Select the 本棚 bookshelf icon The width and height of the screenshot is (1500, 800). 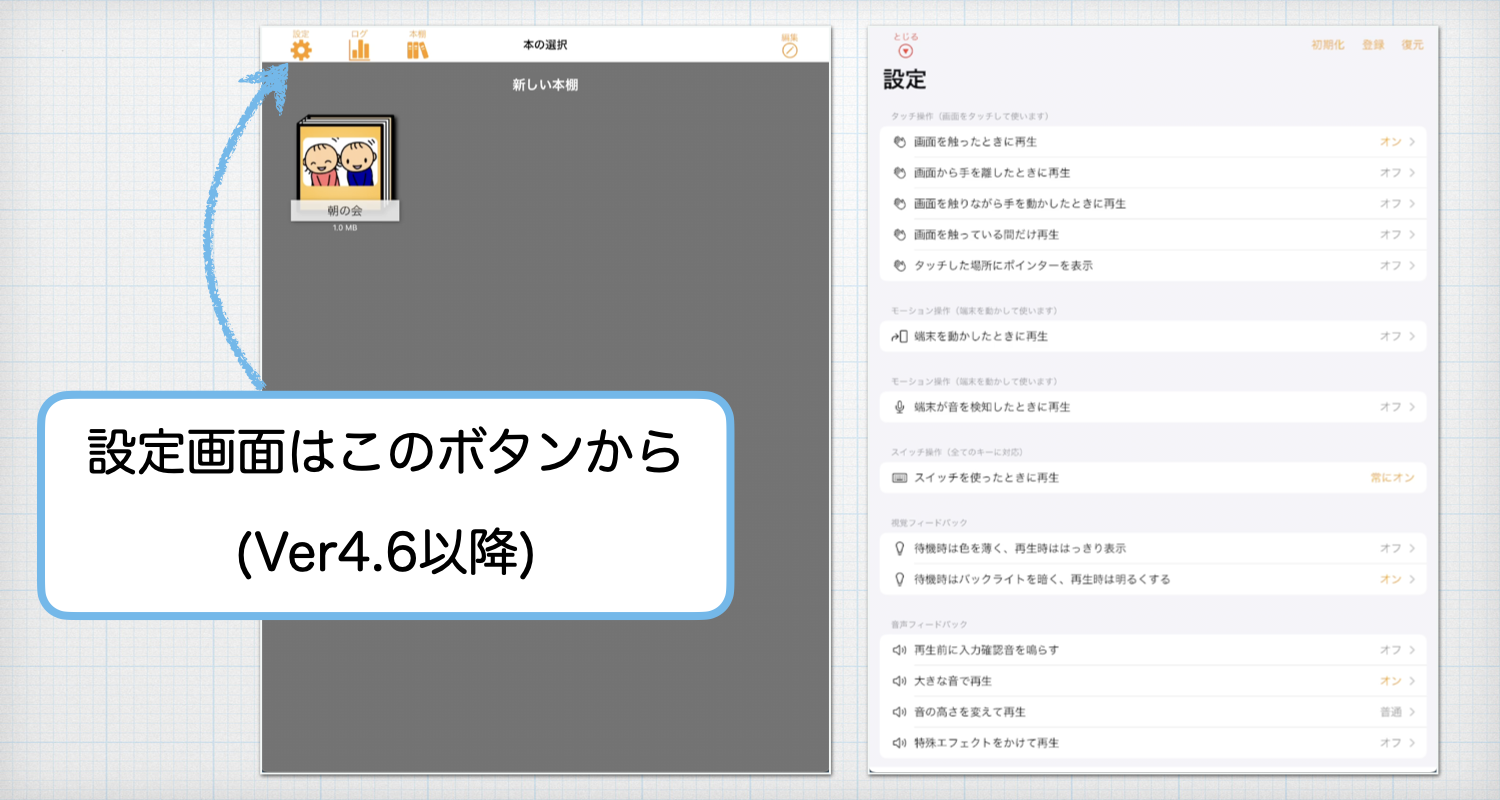click(x=418, y=46)
